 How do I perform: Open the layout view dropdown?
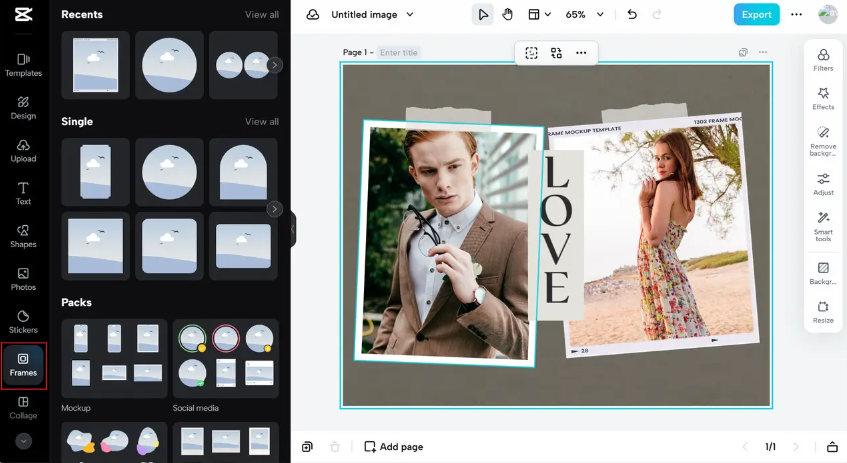539,15
